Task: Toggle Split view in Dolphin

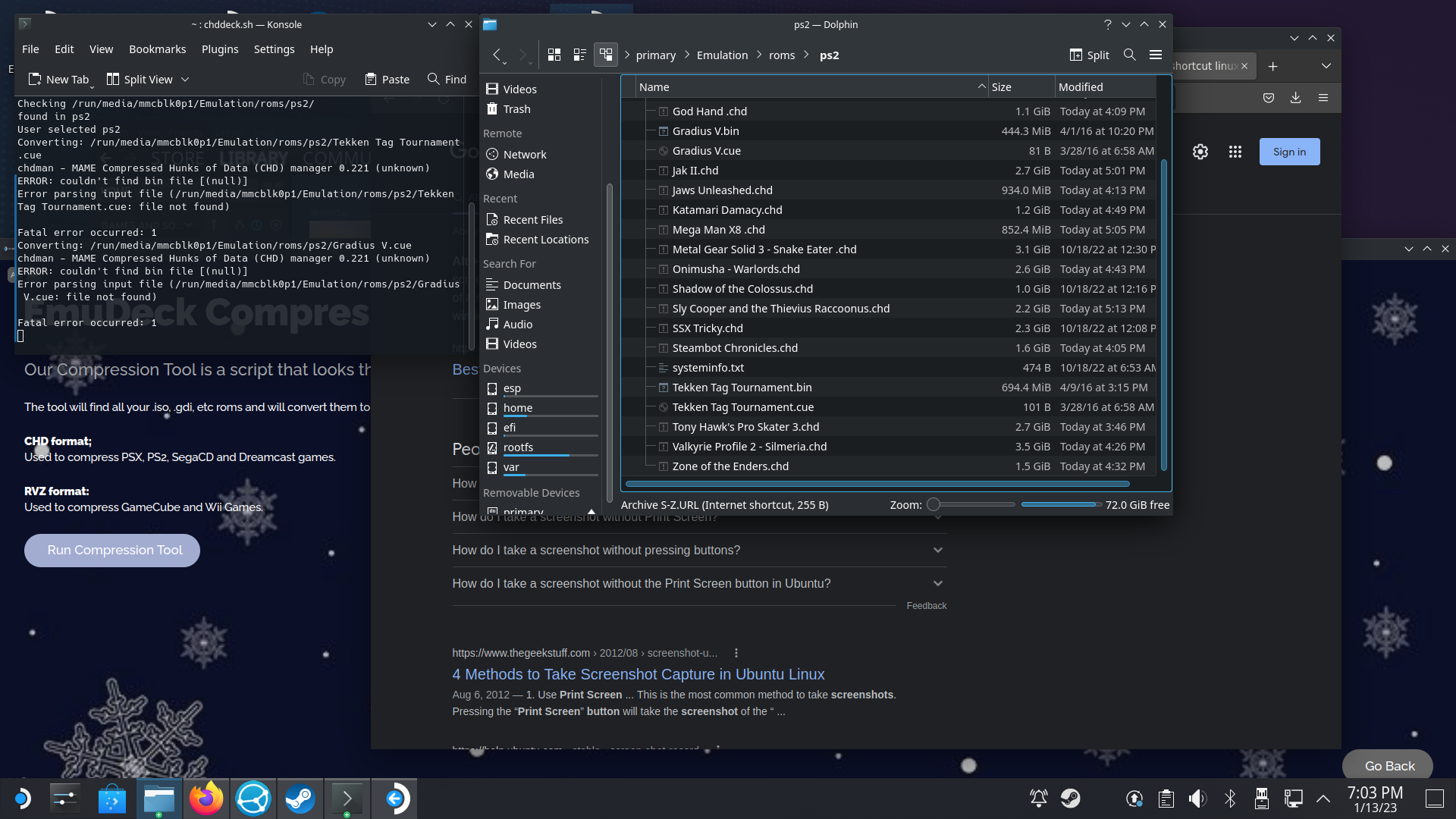Action: [x=1089, y=55]
